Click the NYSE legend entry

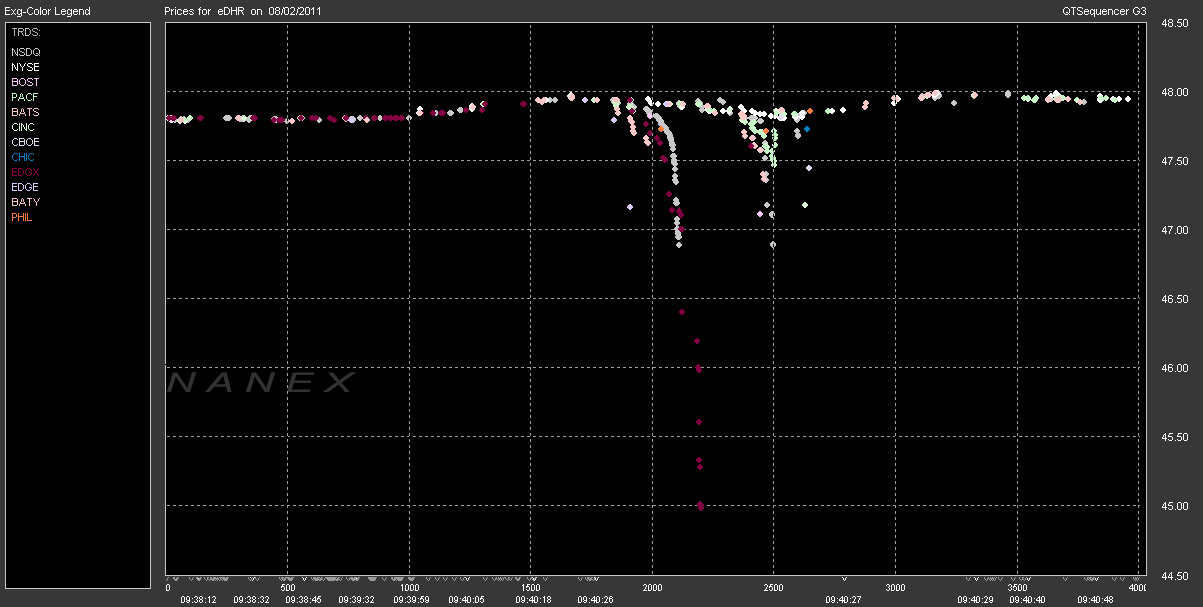coord(26,67)
